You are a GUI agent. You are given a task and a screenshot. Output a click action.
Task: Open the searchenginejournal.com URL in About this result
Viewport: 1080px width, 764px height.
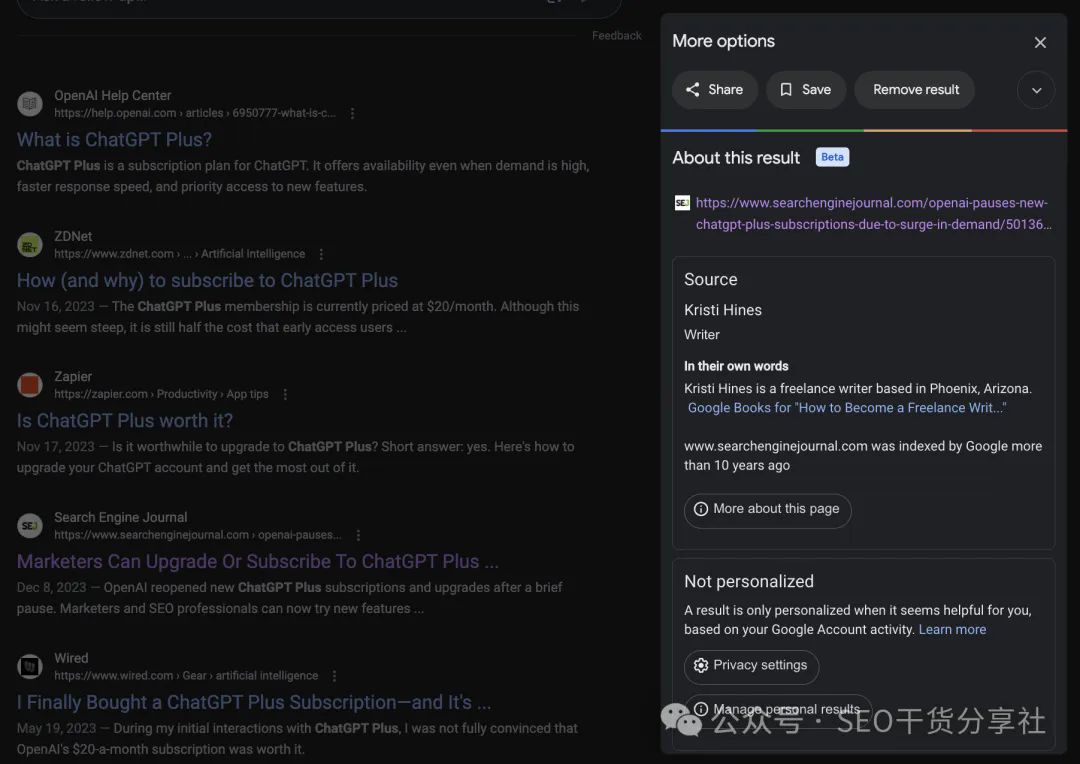pyautogui.click(x=873, y=214)
